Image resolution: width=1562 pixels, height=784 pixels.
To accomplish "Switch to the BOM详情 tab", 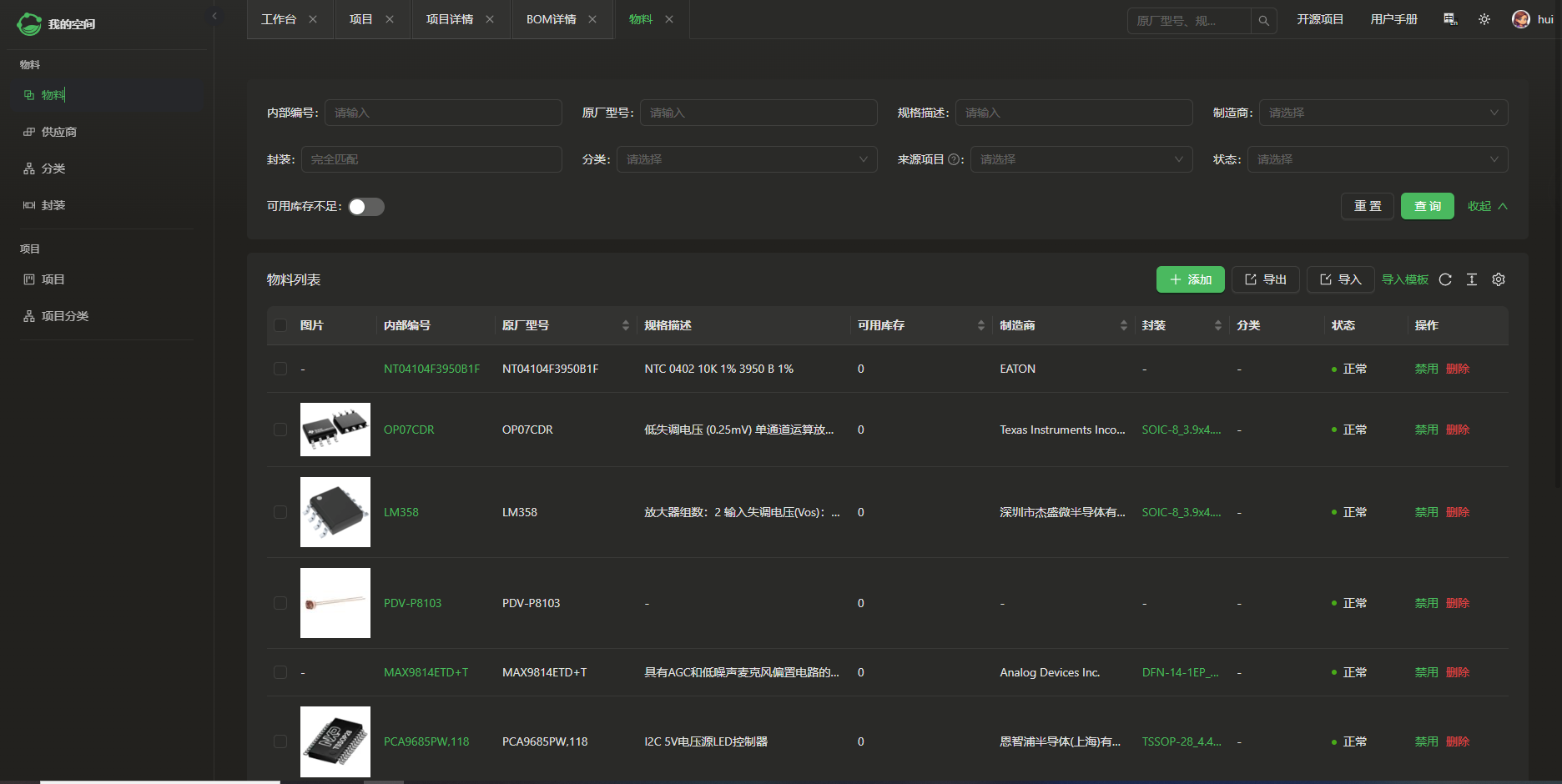I will pyautogui.click(x=551, y=19).
